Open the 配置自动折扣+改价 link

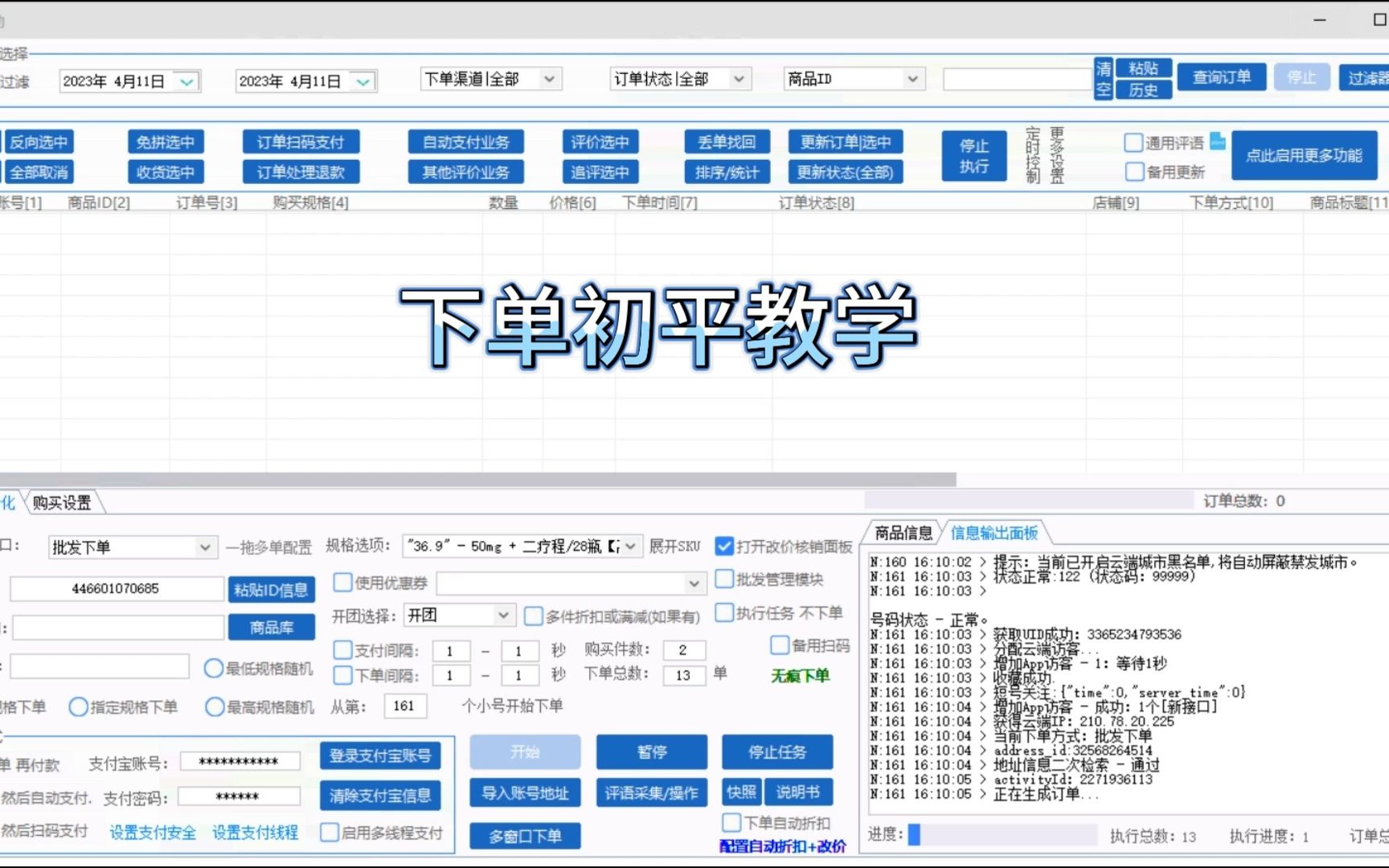point(783,846)
